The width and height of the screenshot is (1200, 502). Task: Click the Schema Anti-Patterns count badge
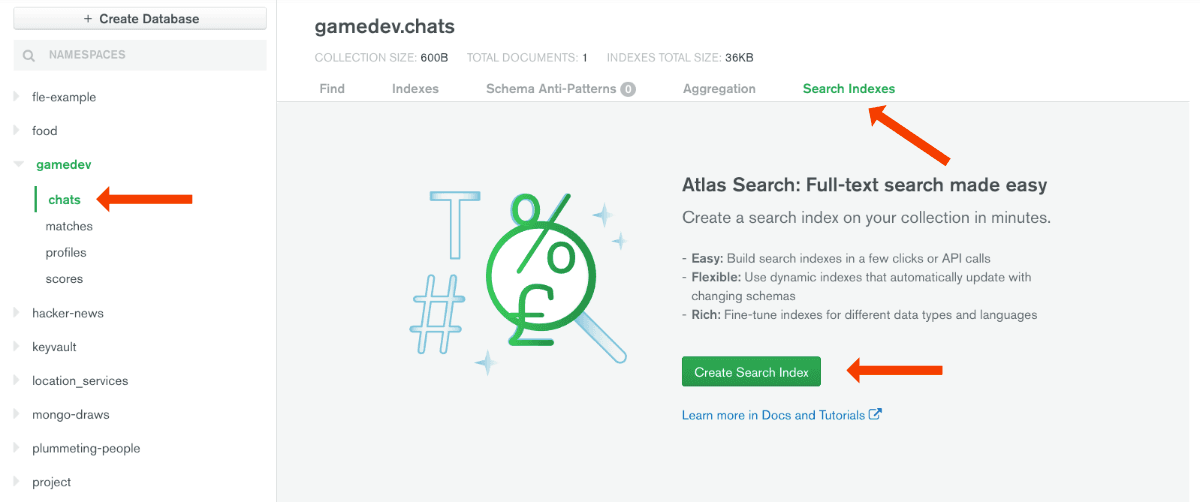coord(628,89)
